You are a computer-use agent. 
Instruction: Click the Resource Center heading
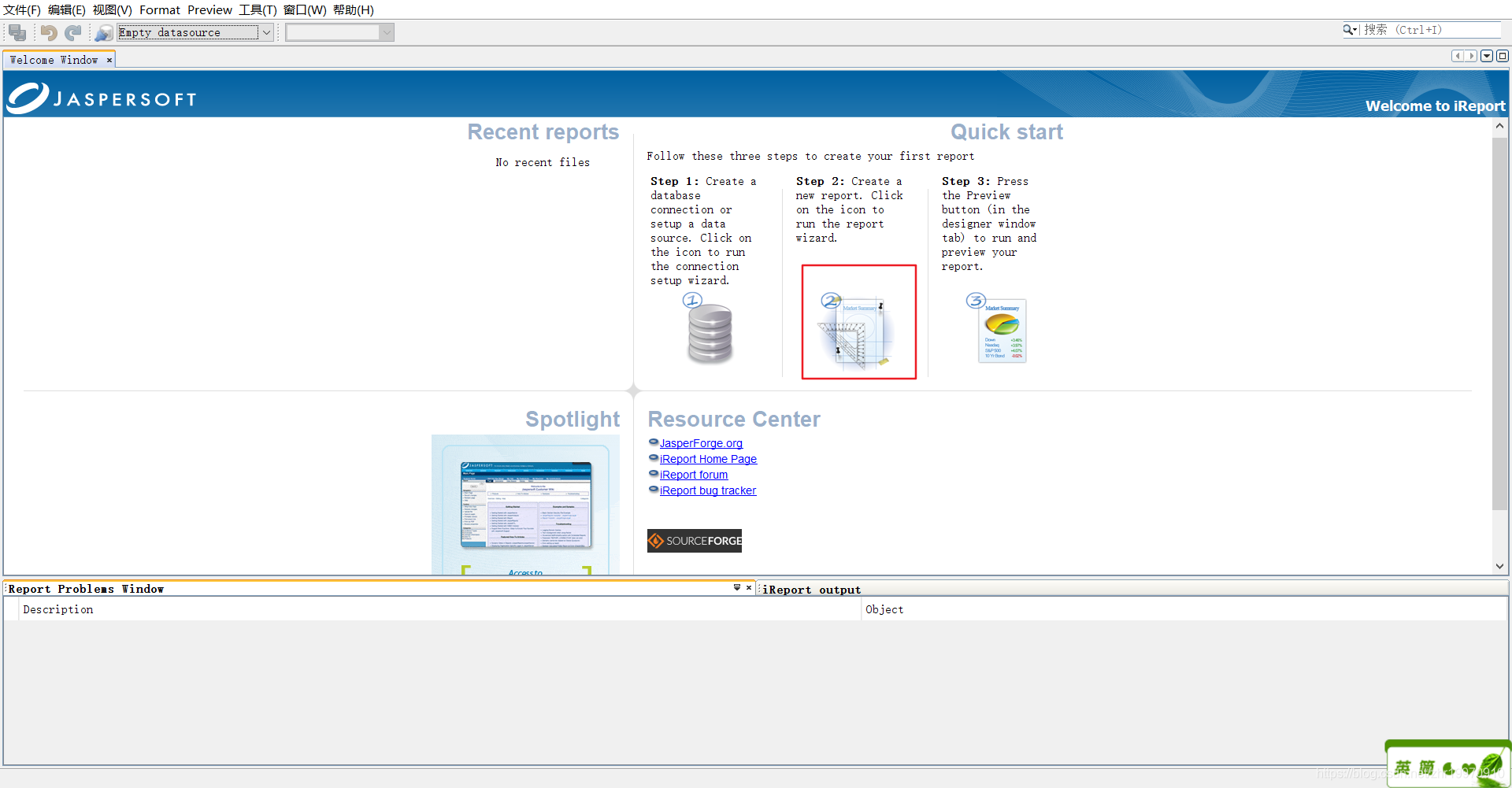[x=734, y=419]
